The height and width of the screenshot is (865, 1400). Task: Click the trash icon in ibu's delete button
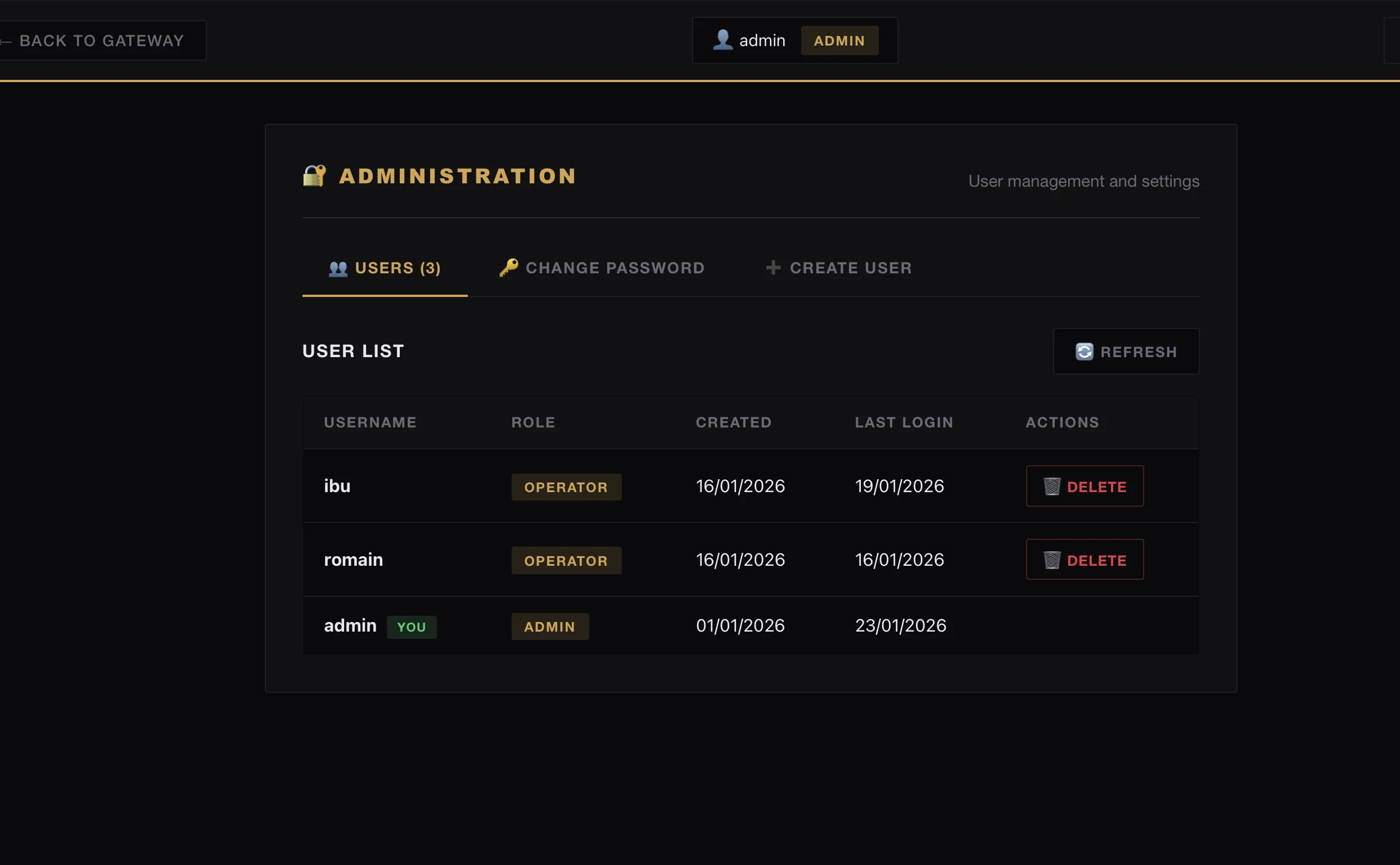coord(1053,486)
